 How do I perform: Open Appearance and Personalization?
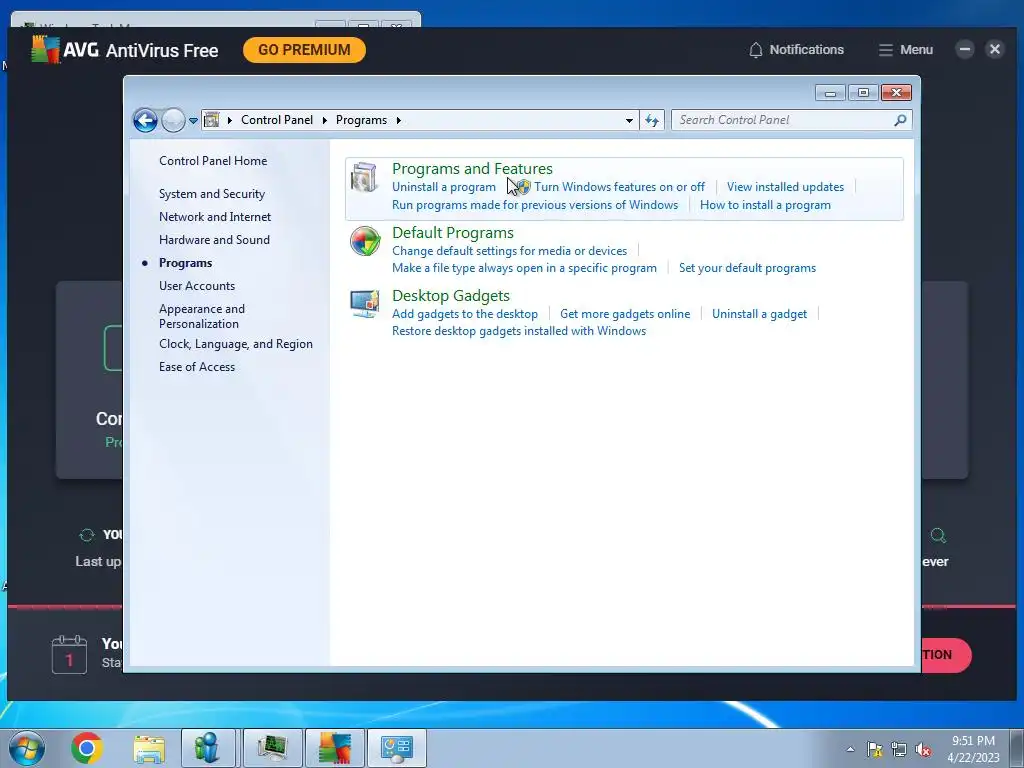(x=202, y=316)
